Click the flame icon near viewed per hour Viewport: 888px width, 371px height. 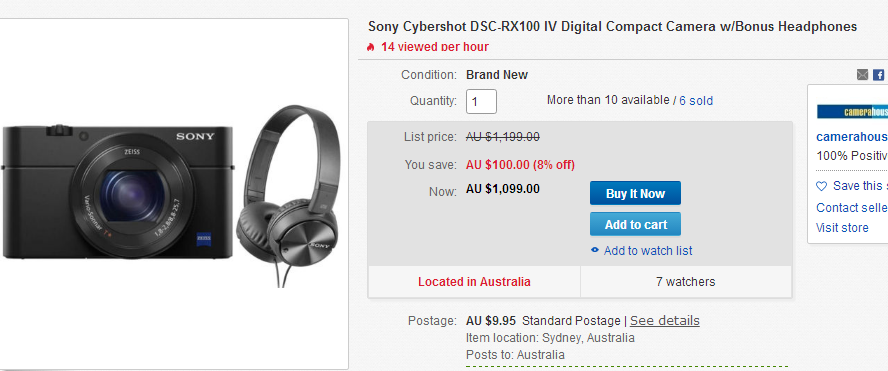370,47
